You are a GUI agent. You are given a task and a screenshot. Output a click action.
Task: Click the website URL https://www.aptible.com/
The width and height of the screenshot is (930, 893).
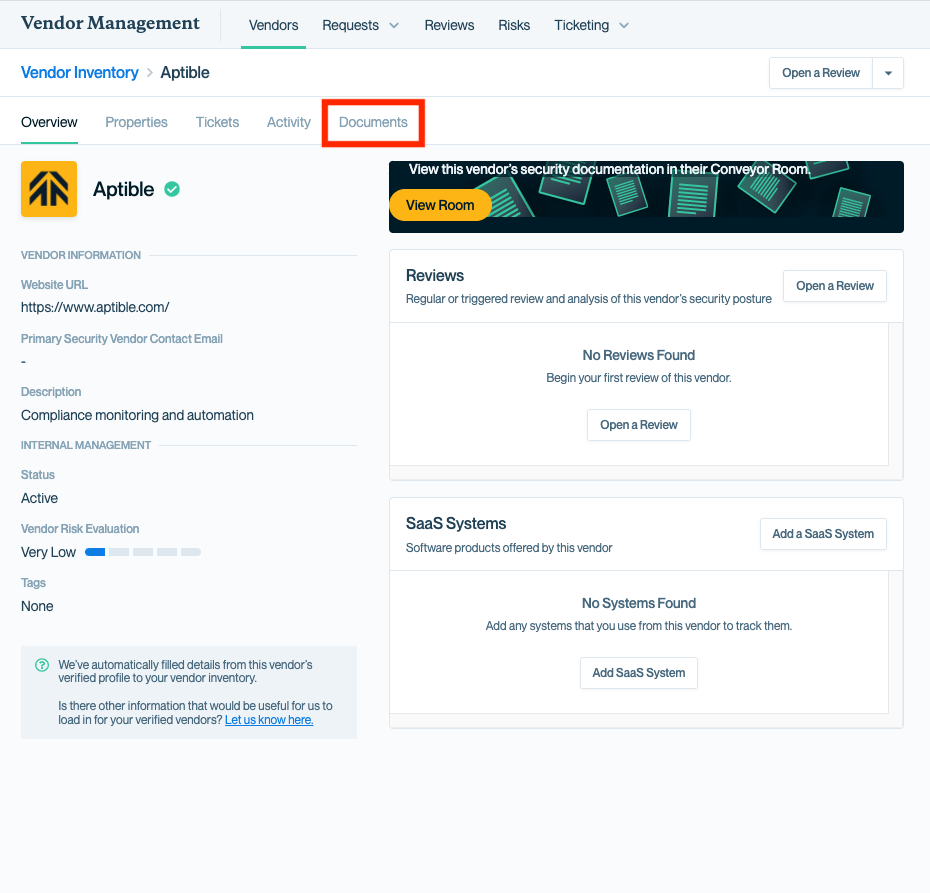coord(95,307)
